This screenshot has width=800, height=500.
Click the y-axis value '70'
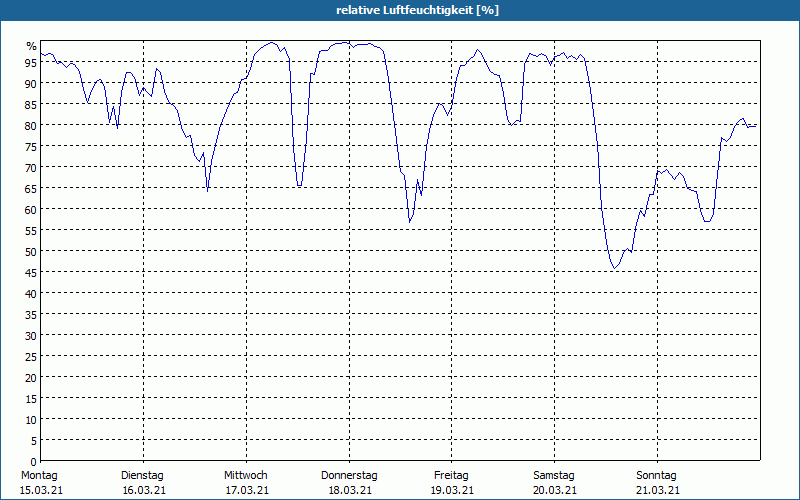(31, 167)
